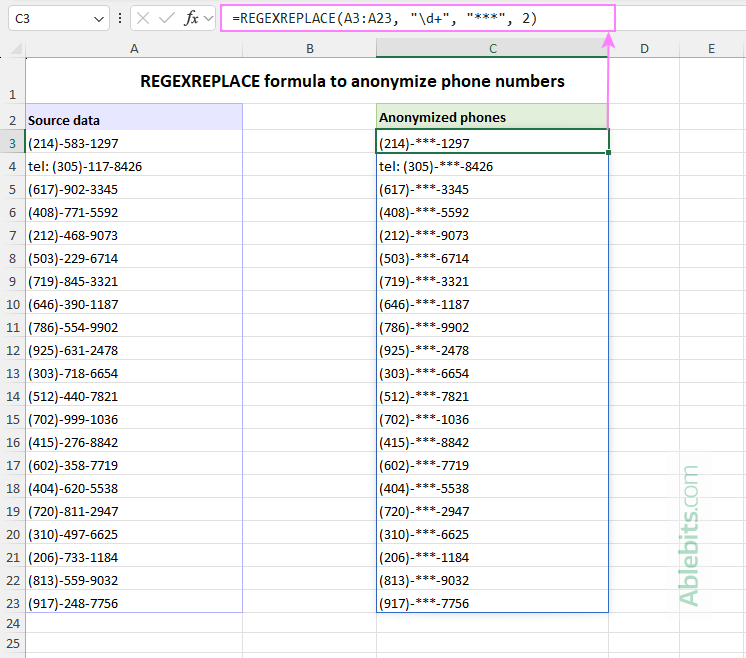Open the Insert Function fx button

[191, 19]
